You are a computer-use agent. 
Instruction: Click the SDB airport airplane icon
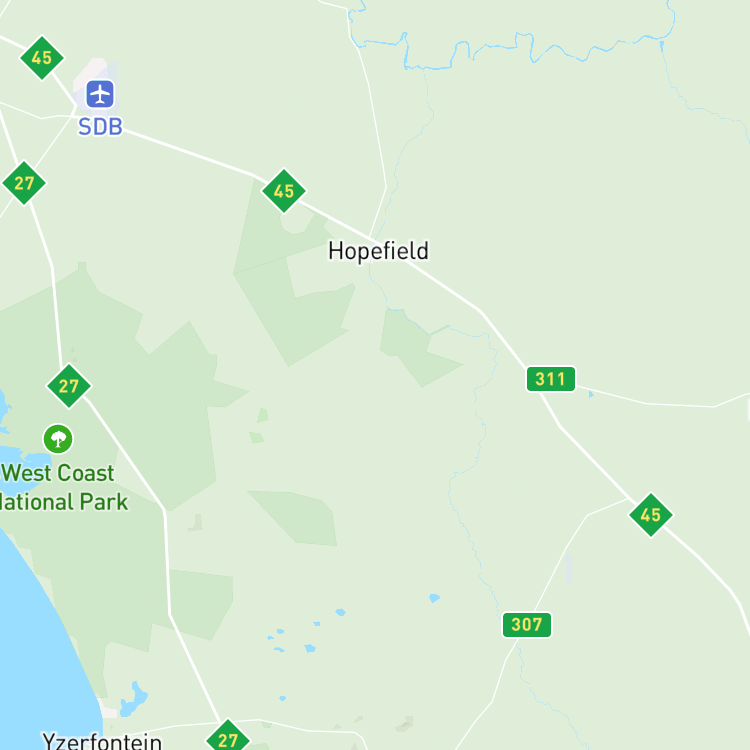(x=100, y=94)
